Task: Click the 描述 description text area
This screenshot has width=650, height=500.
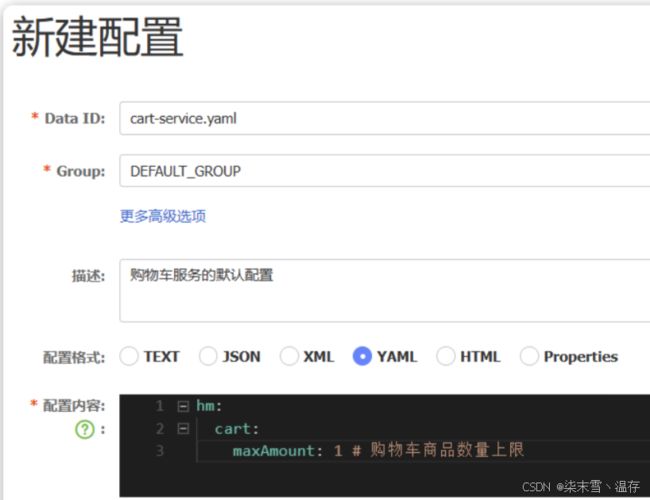Action: pyautogui.click(x=385, y=291)
